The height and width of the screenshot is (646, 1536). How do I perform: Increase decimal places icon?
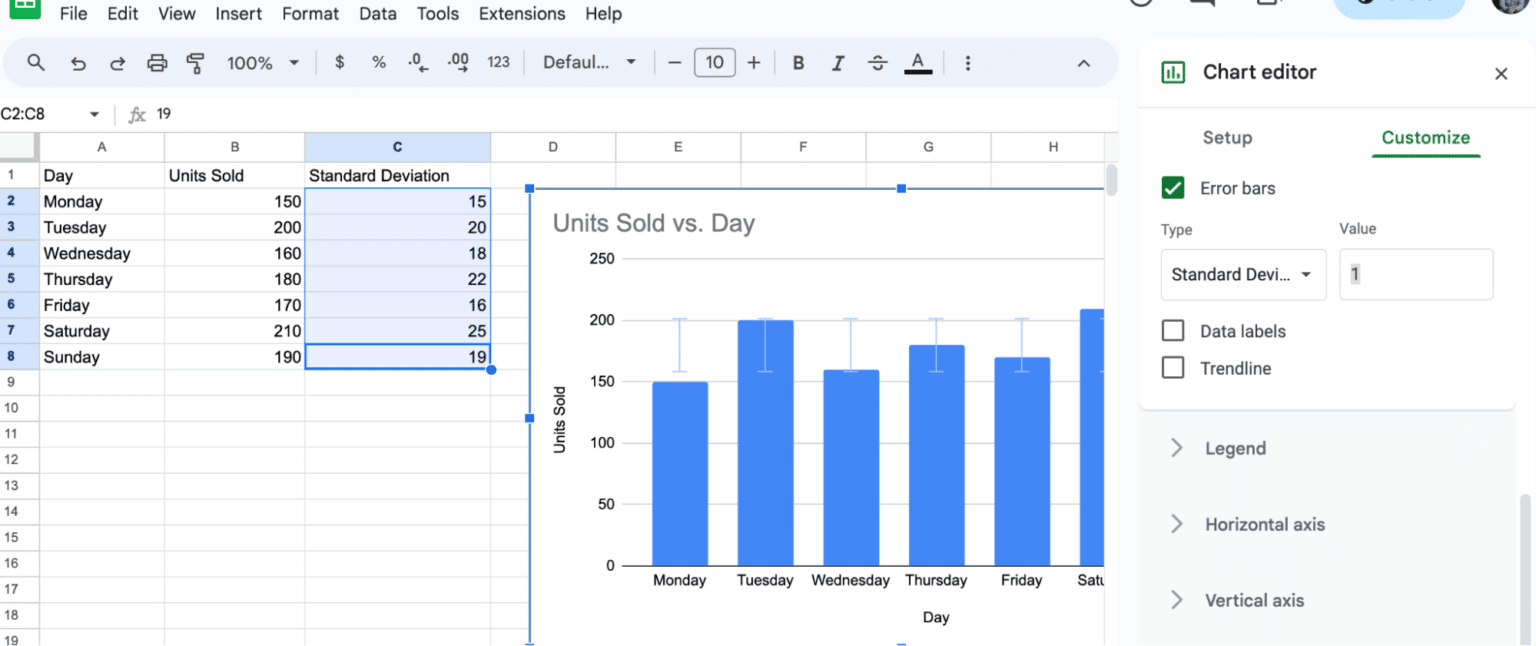coord(458,62)
